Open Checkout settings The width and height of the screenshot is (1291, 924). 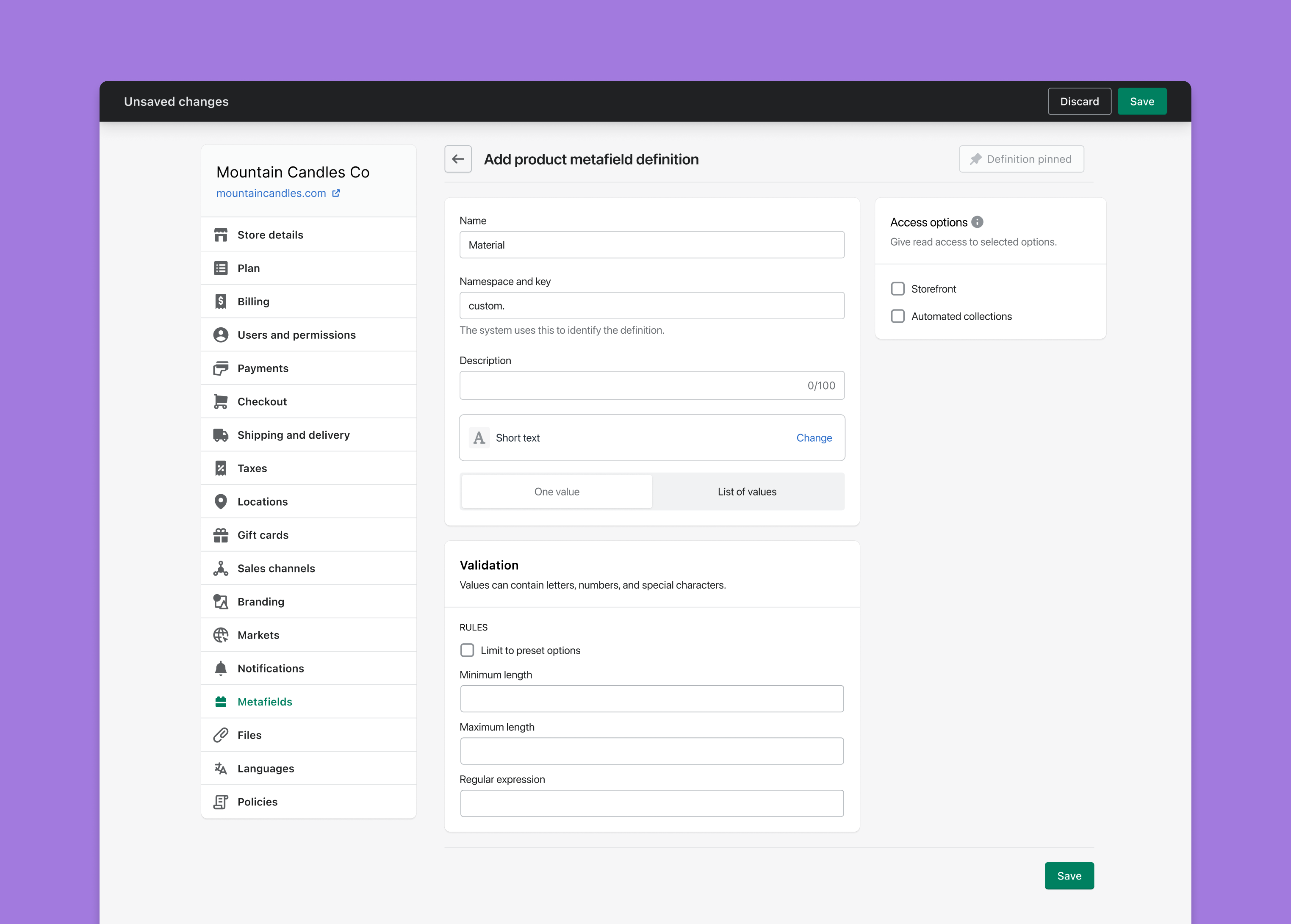point(309,402)
